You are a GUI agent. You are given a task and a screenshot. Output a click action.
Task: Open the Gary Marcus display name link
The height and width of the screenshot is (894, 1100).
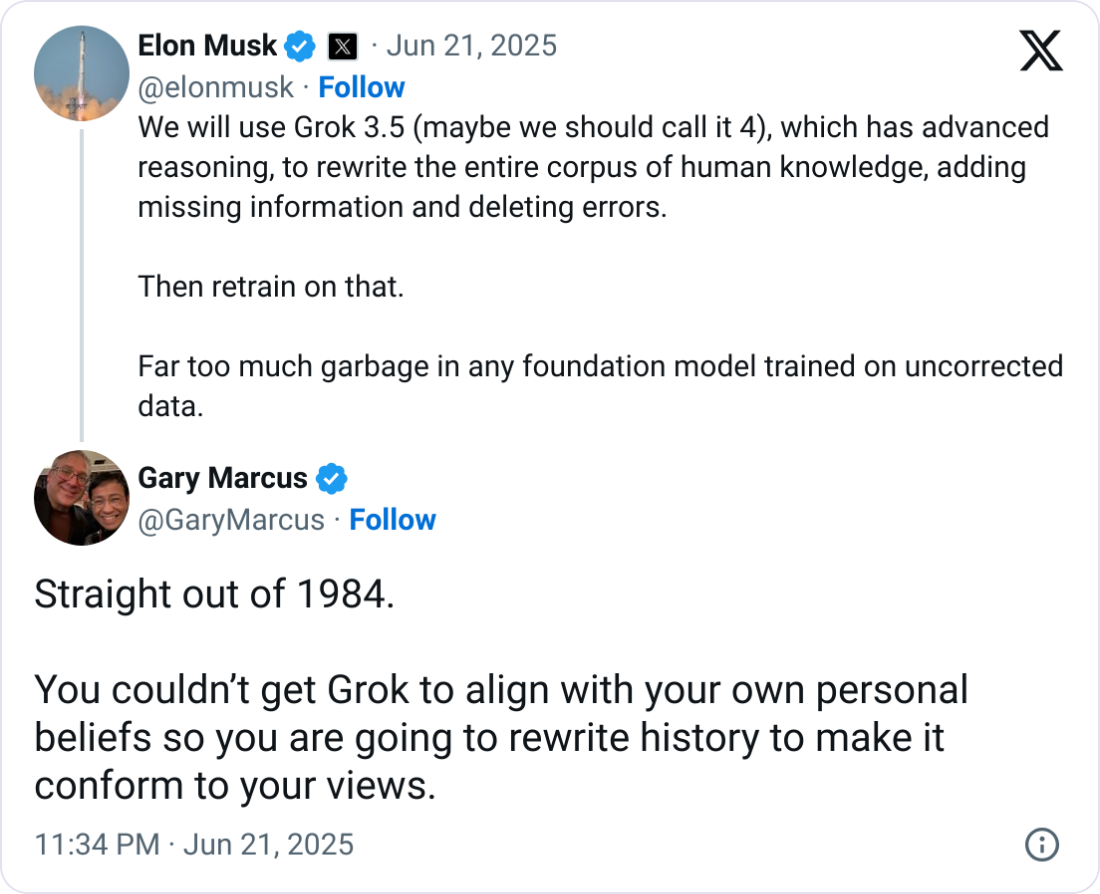click(x=222, y=479)
